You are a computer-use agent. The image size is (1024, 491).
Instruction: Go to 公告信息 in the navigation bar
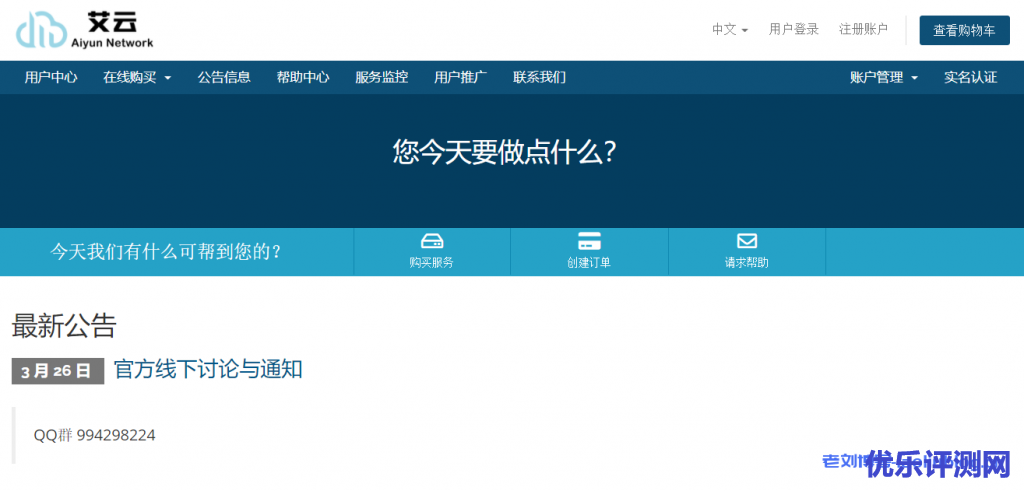224,77
